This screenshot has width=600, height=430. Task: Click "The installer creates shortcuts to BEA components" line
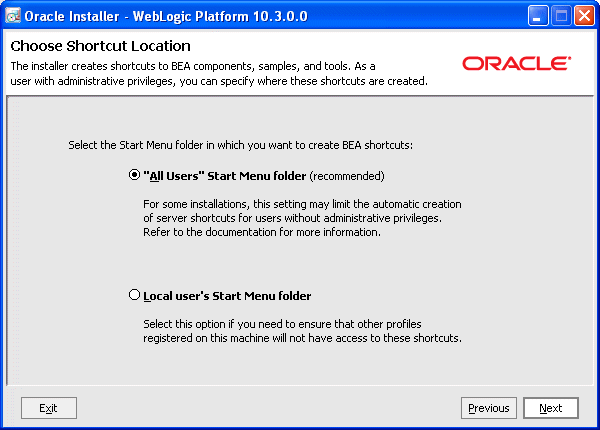(193, 66)
